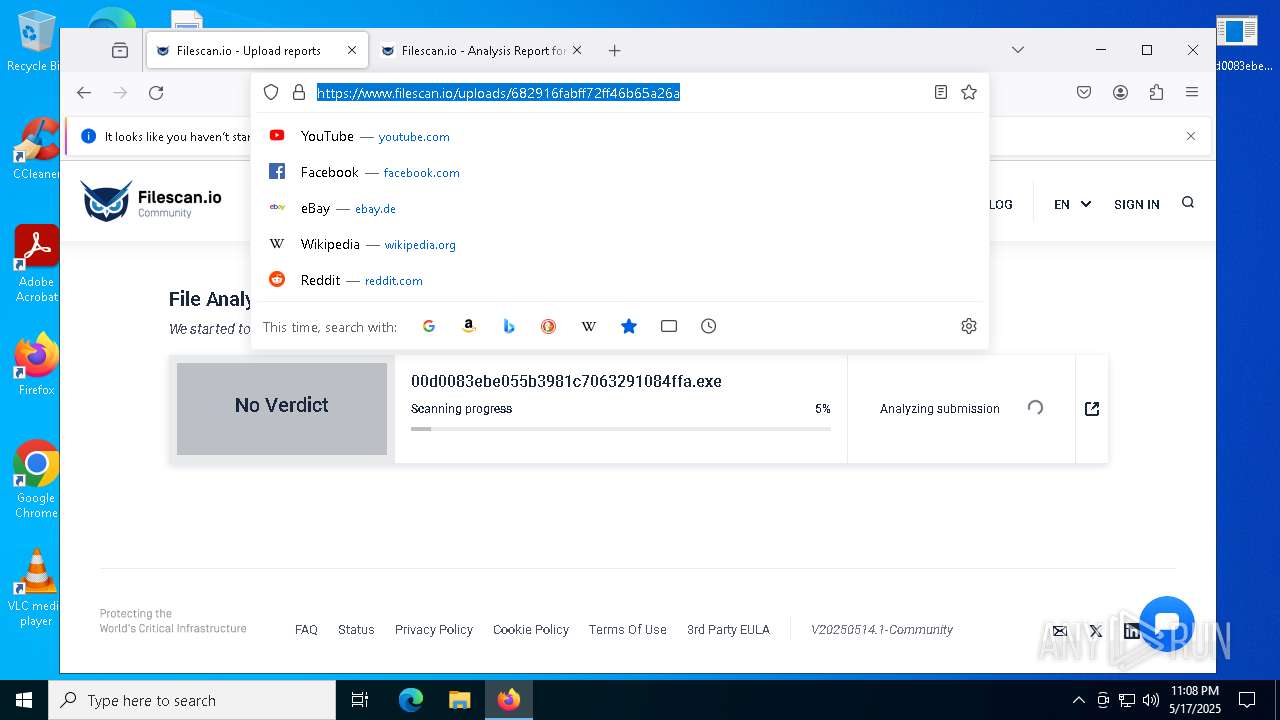Image resolution: width=1280 pixels, height=720 pixels.
Task: Dismiss the notification bar
Action: pyautogui.click(x=1191, y=136)
